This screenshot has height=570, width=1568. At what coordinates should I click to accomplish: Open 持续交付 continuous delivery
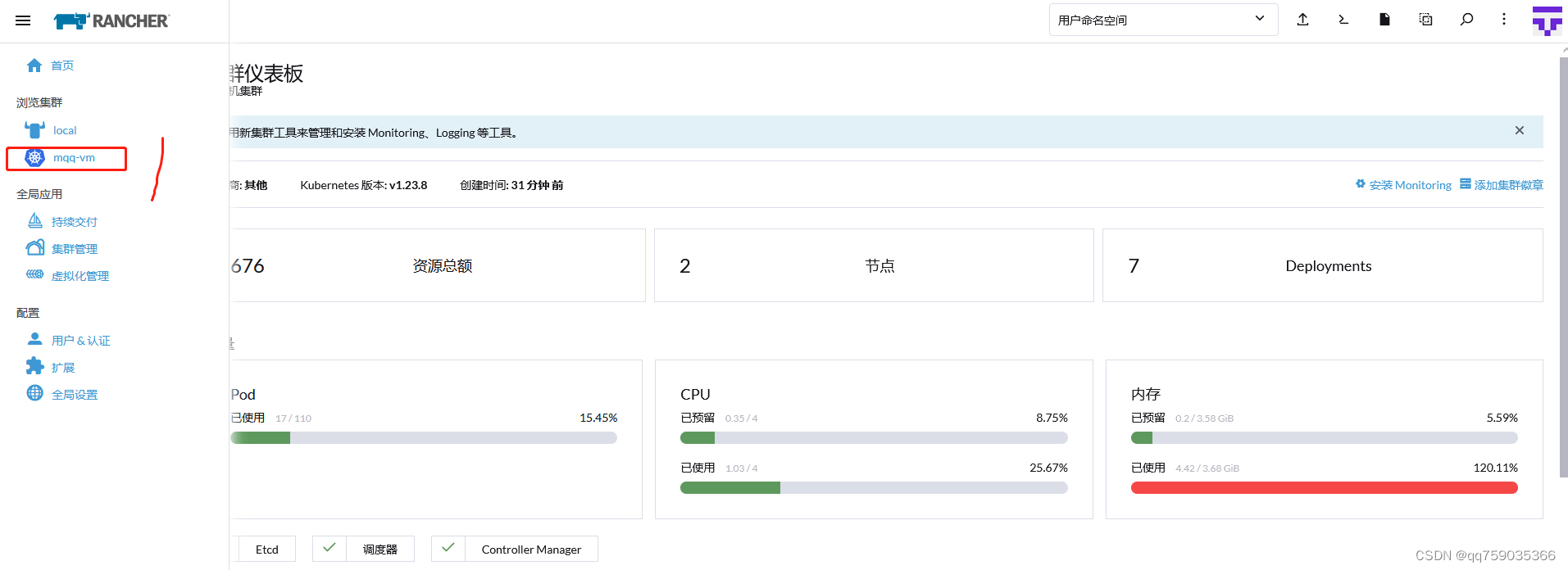(75, 222)
